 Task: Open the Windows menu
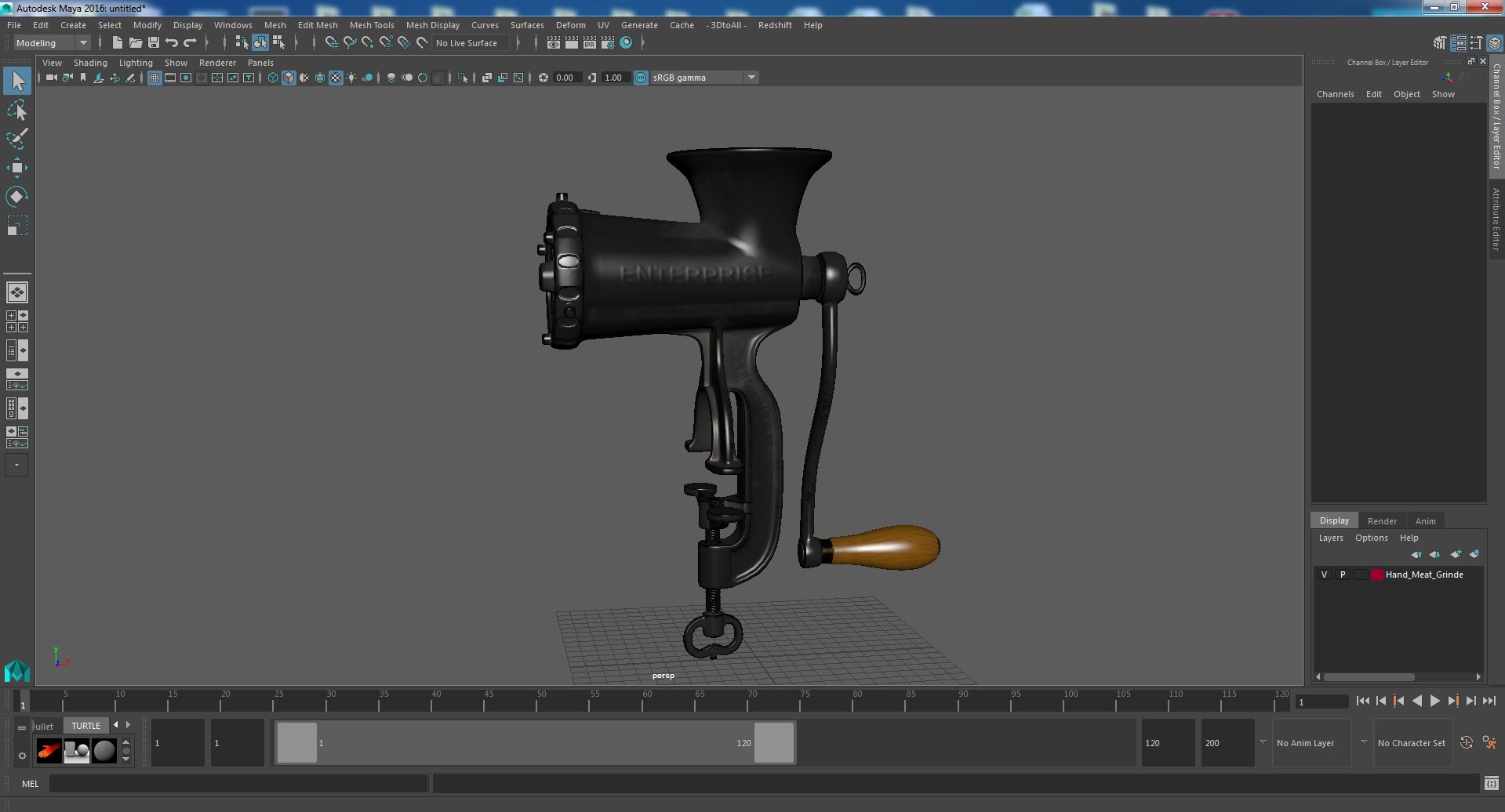[233, 25]
